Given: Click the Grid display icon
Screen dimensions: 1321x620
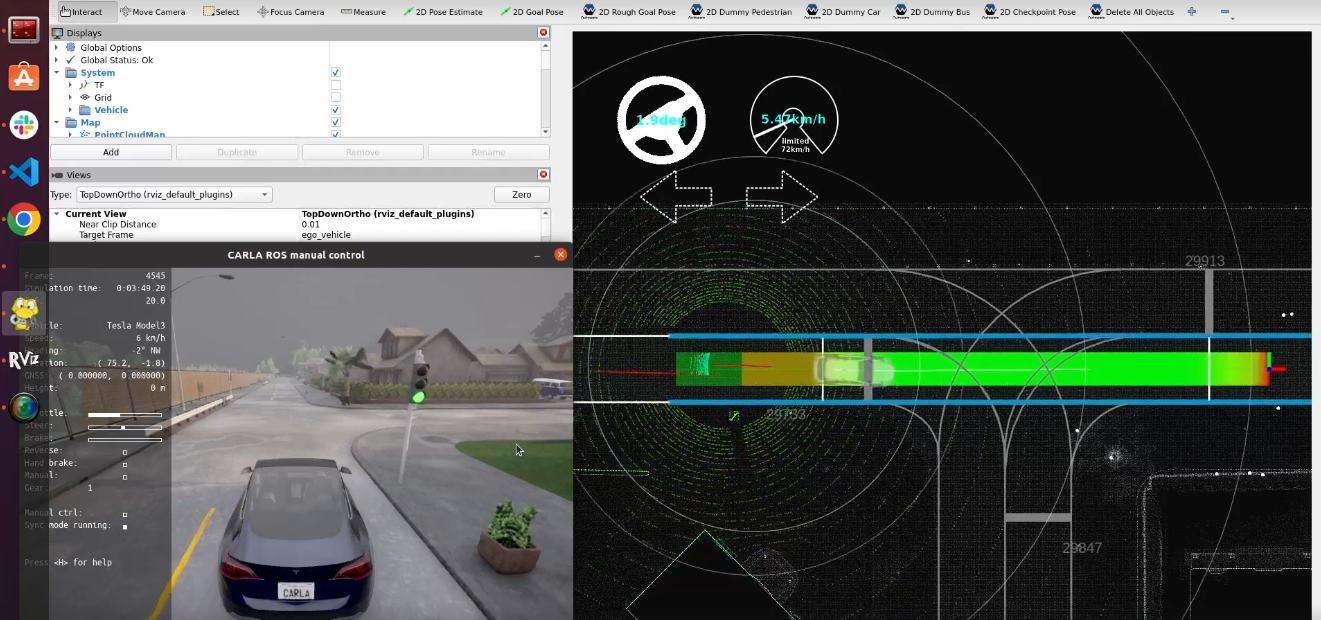Looking at the screenshot, I should point(85,97).
